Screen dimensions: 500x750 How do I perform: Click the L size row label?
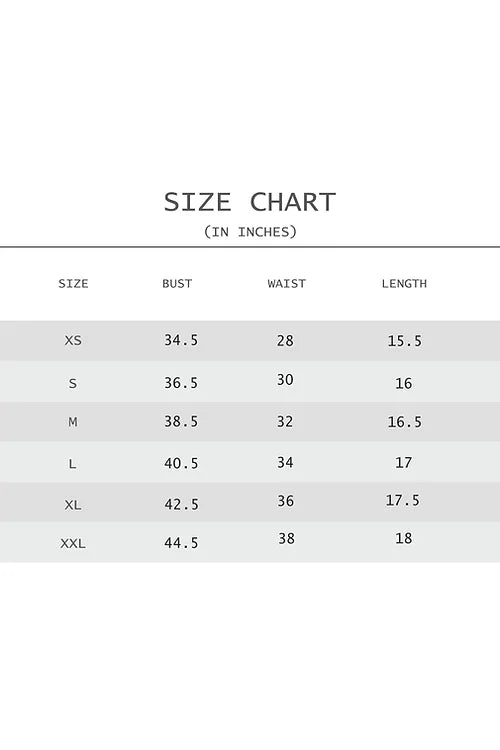(72, 464)
